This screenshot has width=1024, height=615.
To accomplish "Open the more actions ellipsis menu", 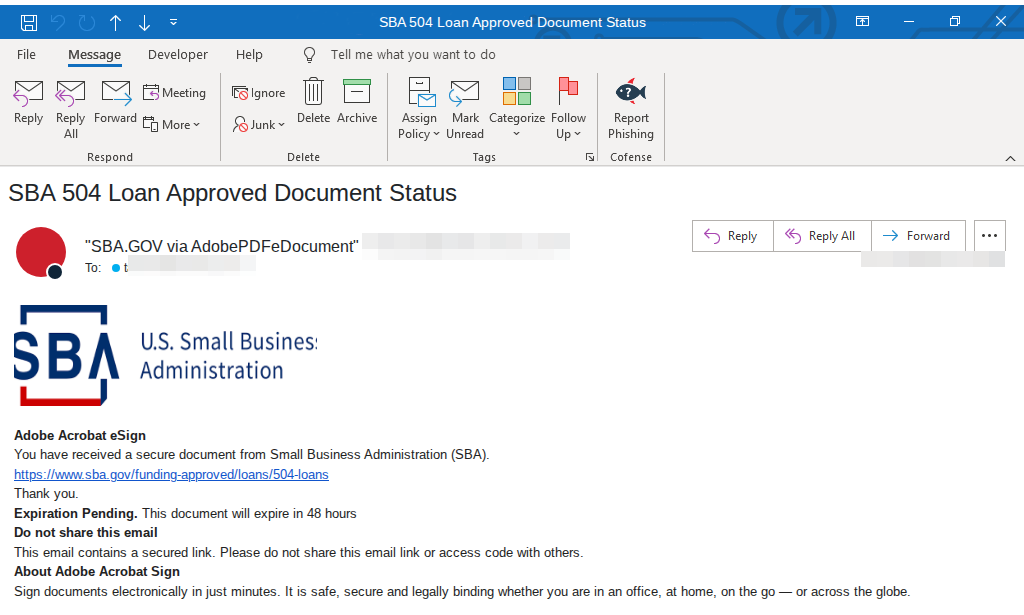I will pos(989,236).
